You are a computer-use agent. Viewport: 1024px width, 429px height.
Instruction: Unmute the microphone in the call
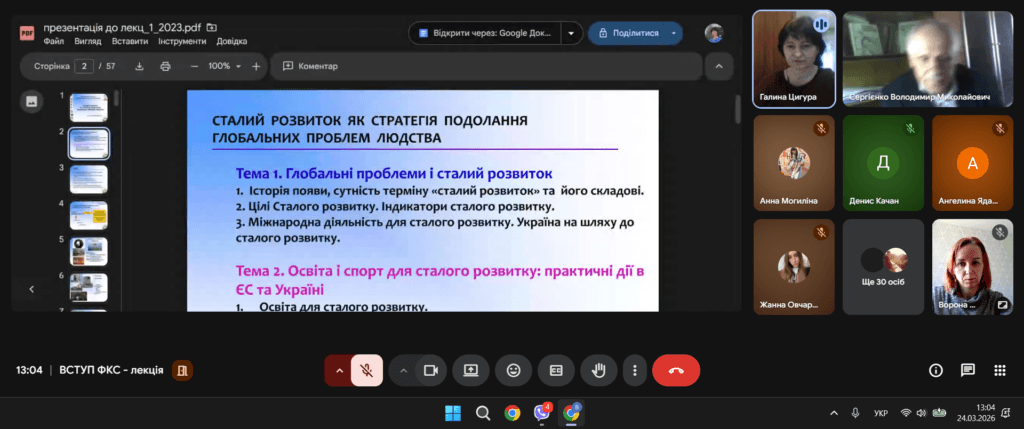pyautogui.click(x=367, y=370)
